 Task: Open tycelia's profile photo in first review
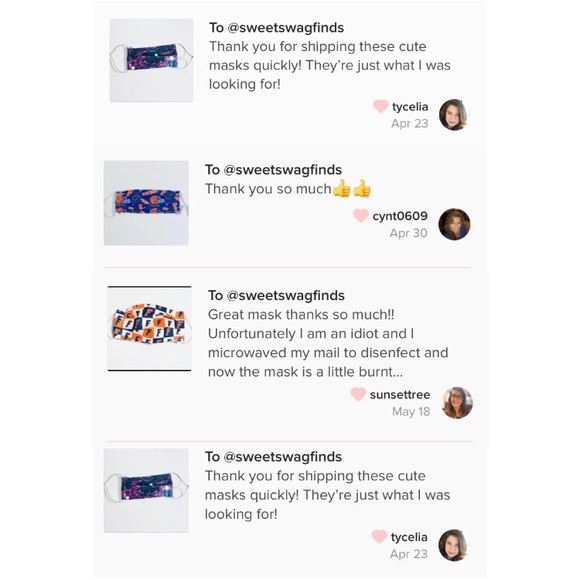pyautogui.click(x=454, y=115)
